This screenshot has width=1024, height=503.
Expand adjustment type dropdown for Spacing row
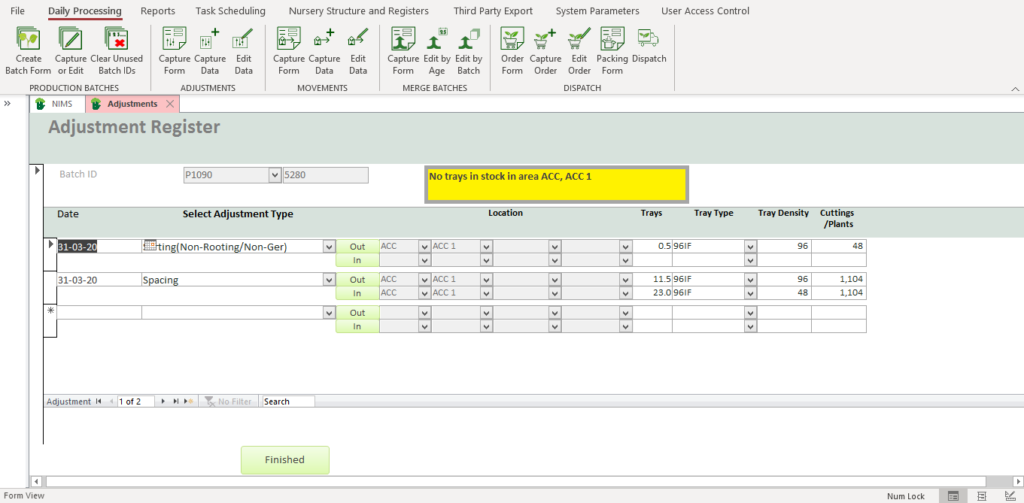329,280
